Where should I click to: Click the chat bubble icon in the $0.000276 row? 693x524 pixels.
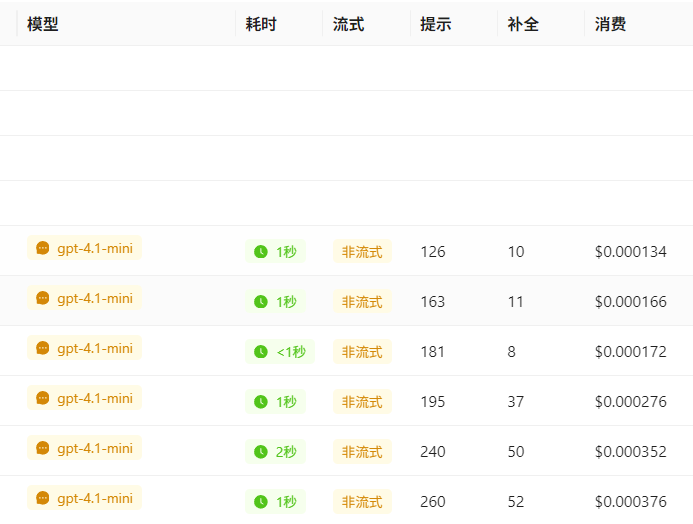[42, 398]
